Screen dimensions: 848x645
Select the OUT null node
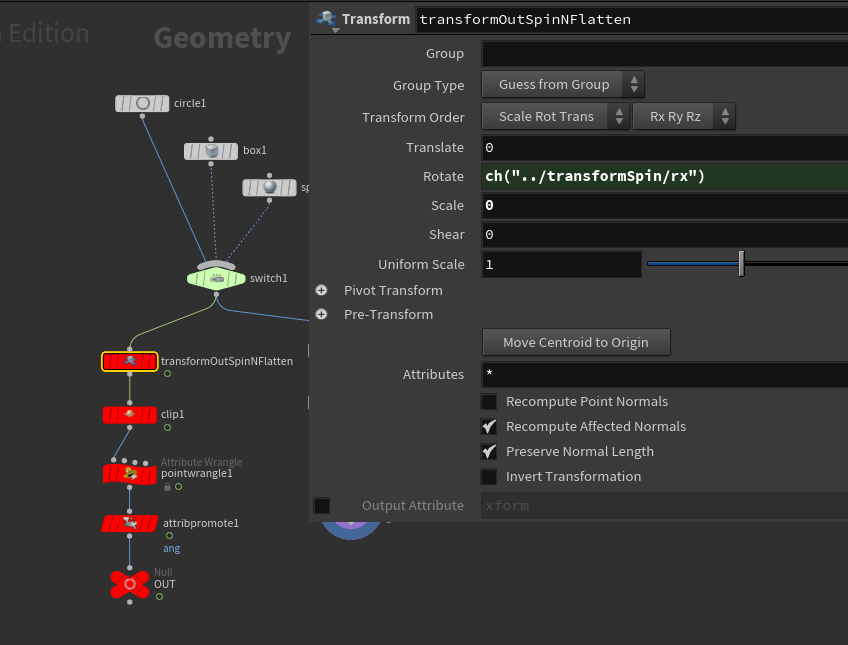point(129,584)
